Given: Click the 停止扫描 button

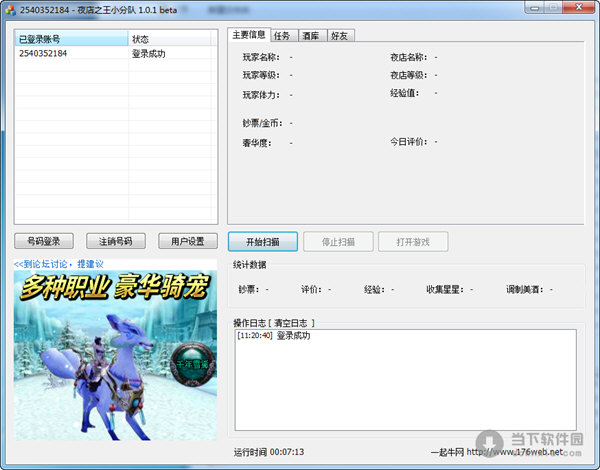Looking at the screenshot, I should 338,242.
